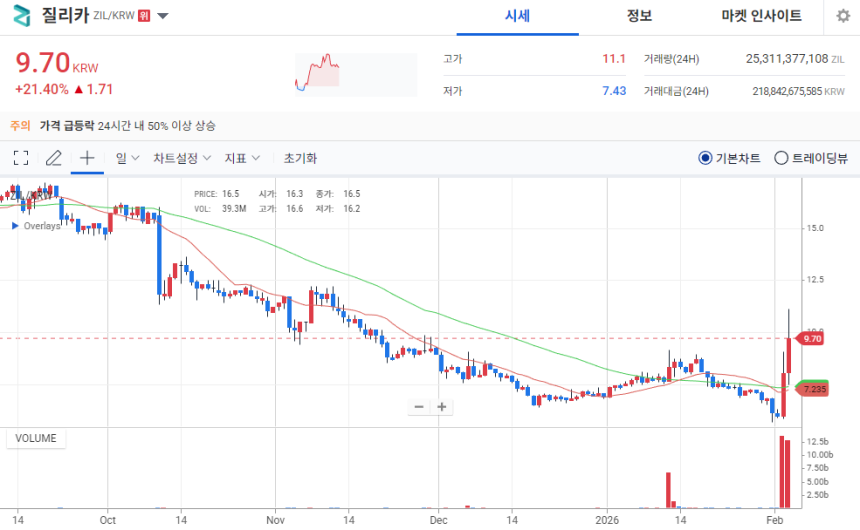
Task: Open the settings gear icon
Action: click(x=843, y=16)
